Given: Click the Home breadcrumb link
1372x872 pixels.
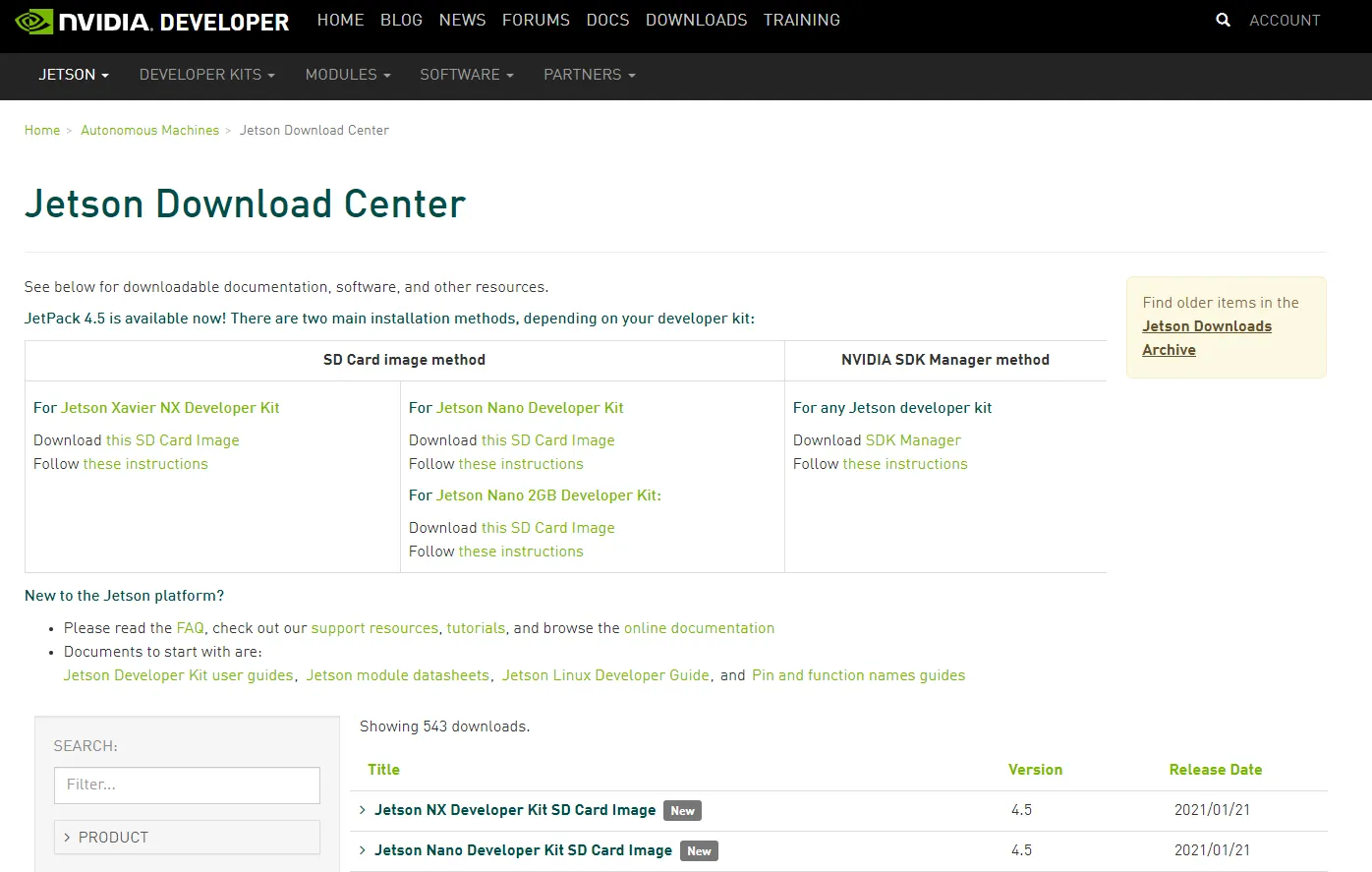Looking at the screenshot, I should pyautogui.click(x=42, y=130).
